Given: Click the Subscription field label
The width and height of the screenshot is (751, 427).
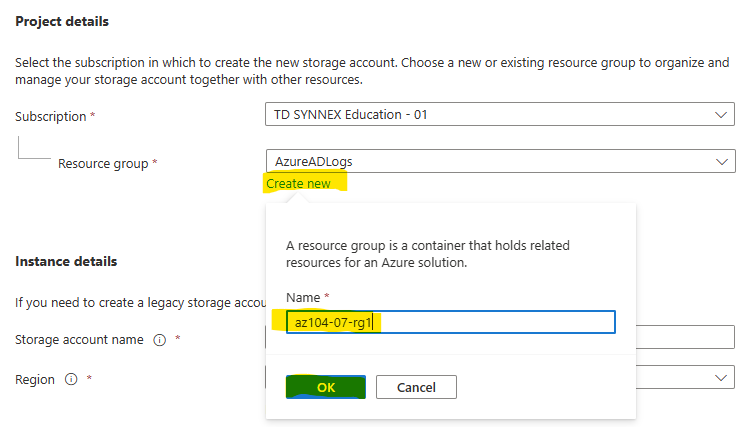Looking at the screenshot, I should [51, 117].
